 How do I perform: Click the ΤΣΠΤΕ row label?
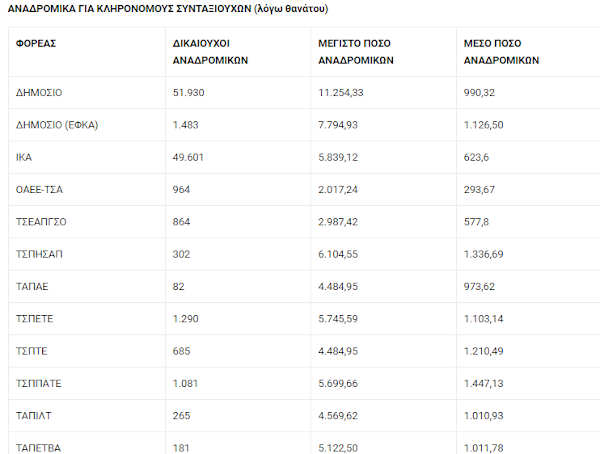pyautogui.click(x=31, y=351)
